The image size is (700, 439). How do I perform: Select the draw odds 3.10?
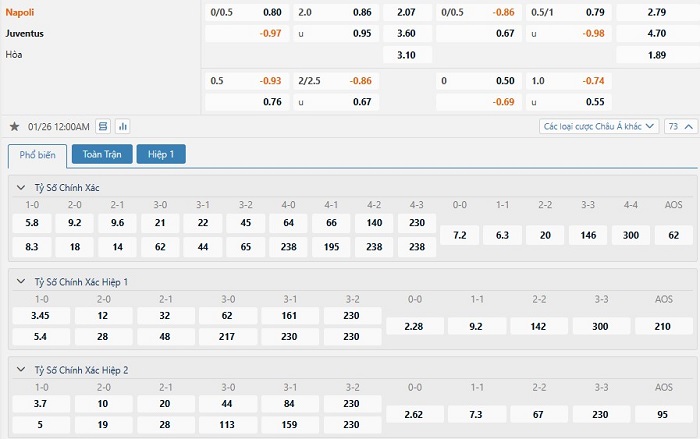point(406,54)
